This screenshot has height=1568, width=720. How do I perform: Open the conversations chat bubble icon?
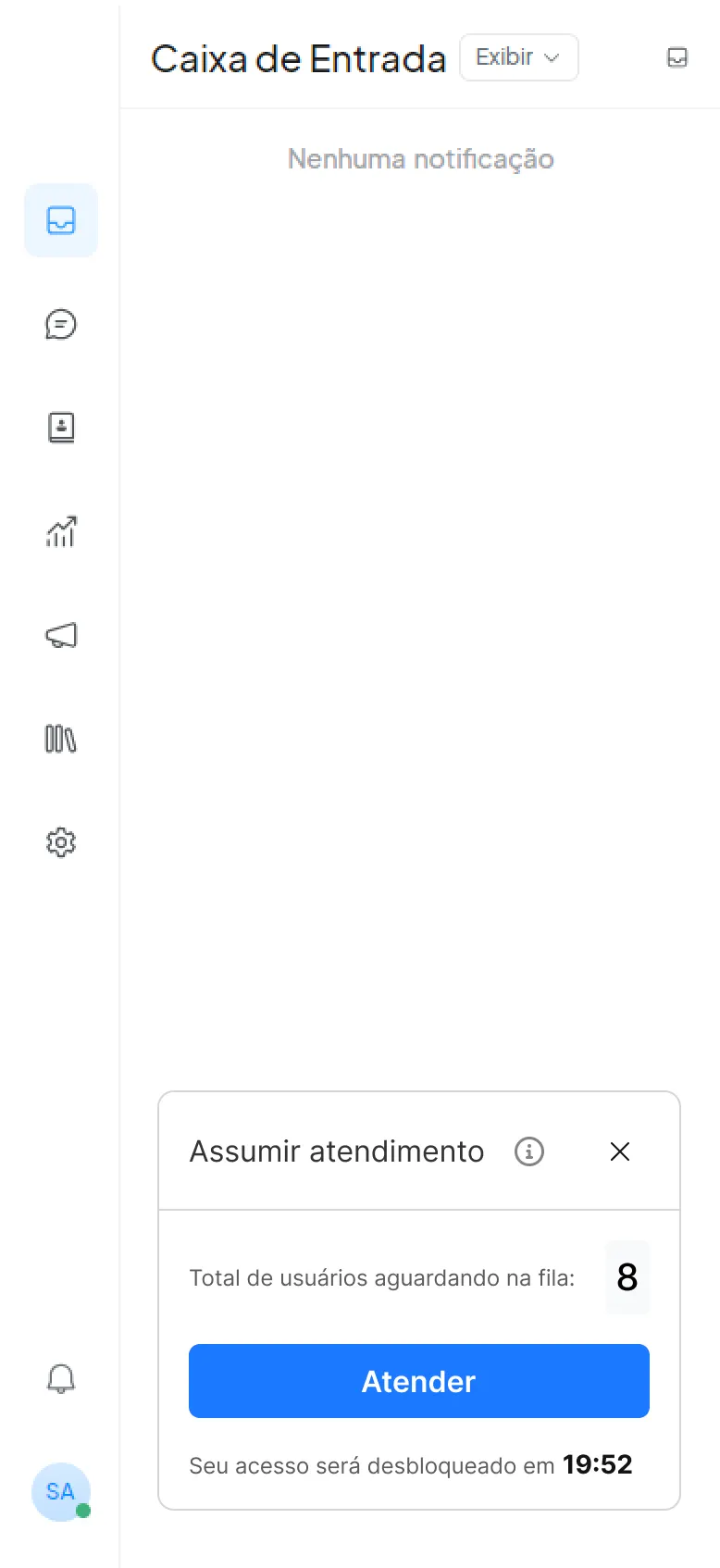[x=61, y=324]
